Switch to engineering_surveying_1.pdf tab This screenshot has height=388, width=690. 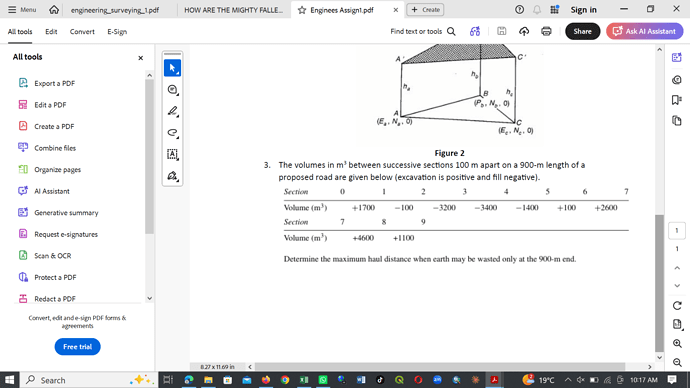coord(115,10)
